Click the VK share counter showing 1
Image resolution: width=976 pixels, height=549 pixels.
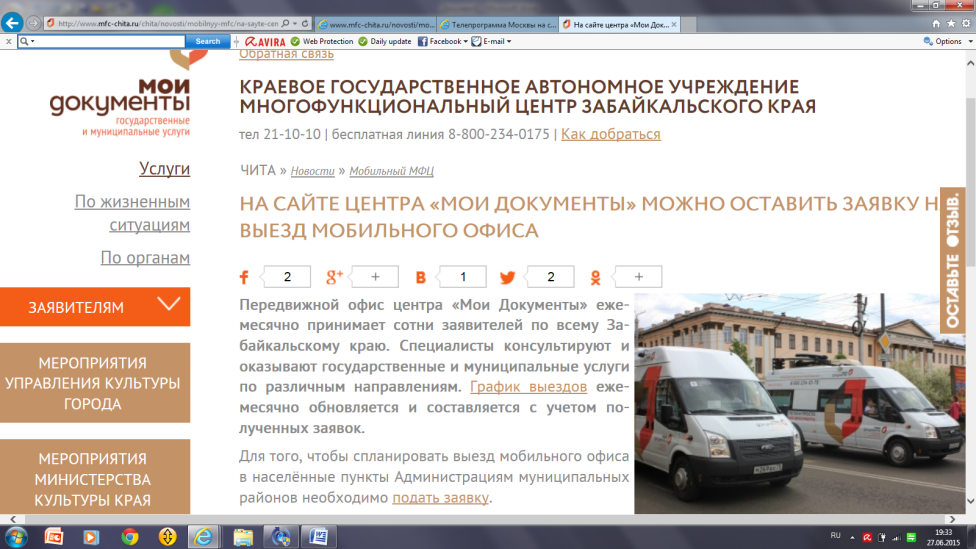[461, 277]
